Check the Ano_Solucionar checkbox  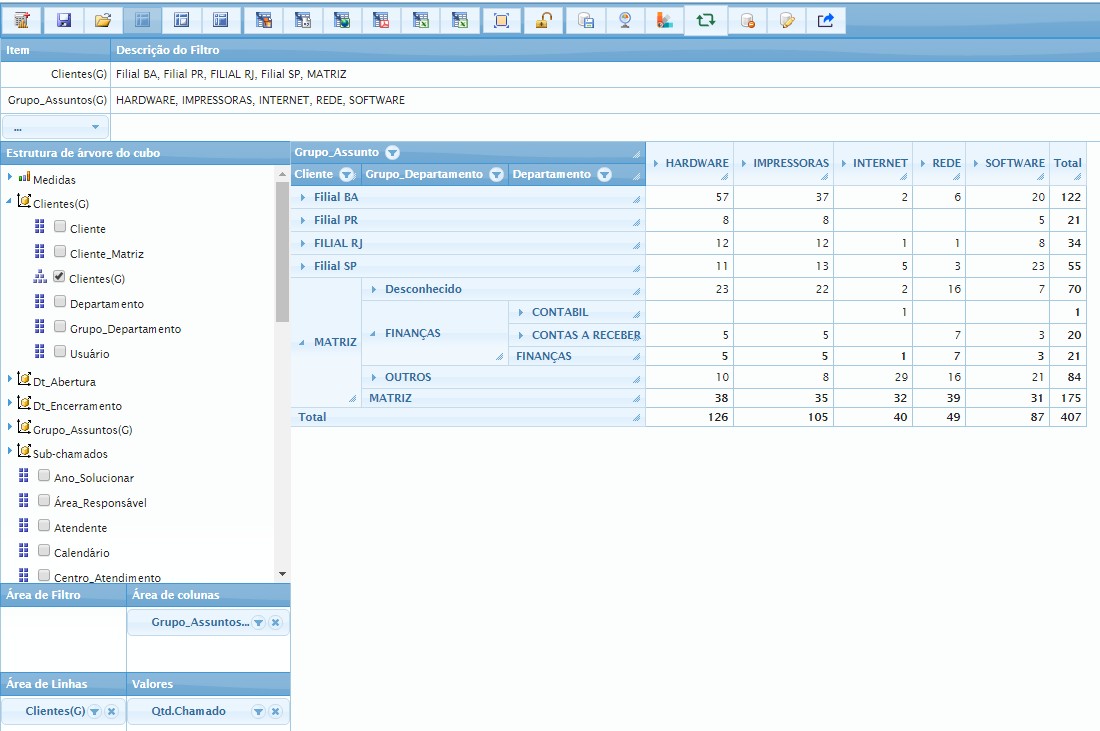pyautogui.click(x=44, y=476)
